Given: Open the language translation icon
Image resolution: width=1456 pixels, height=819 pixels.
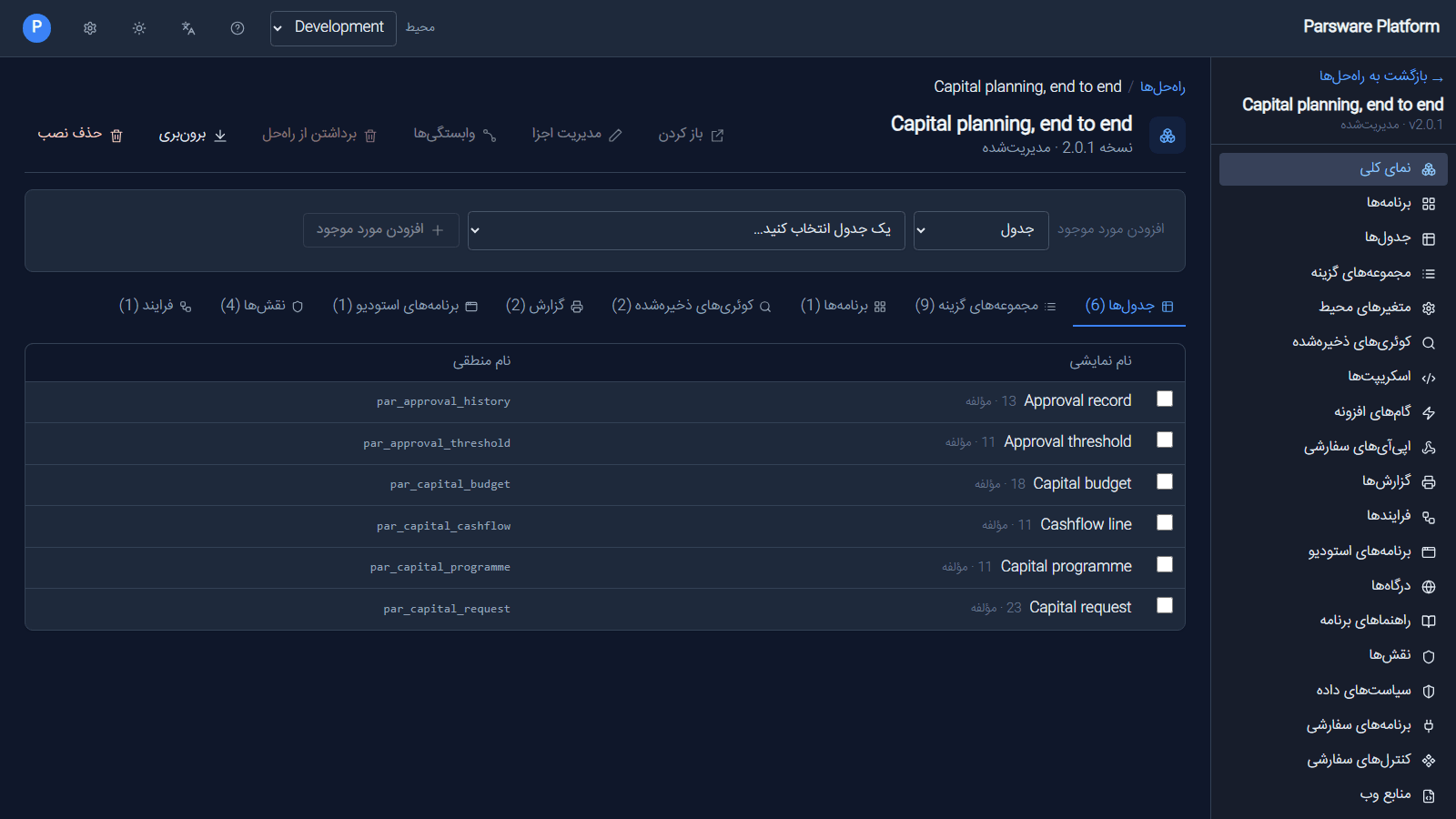Looking at the screenshot, I should tap(188, 28).
